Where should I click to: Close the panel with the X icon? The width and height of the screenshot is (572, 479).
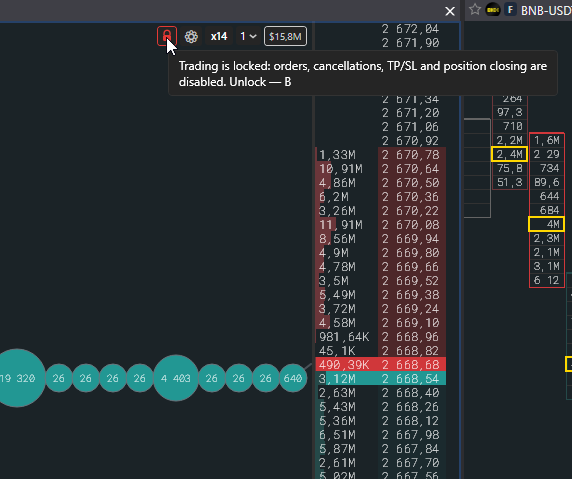(450, 11)
